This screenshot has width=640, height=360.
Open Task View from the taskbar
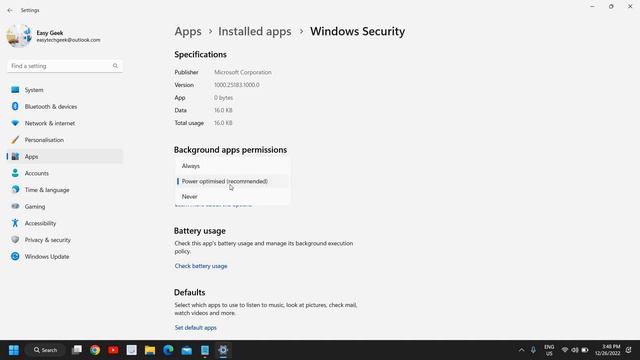[77, 350]
